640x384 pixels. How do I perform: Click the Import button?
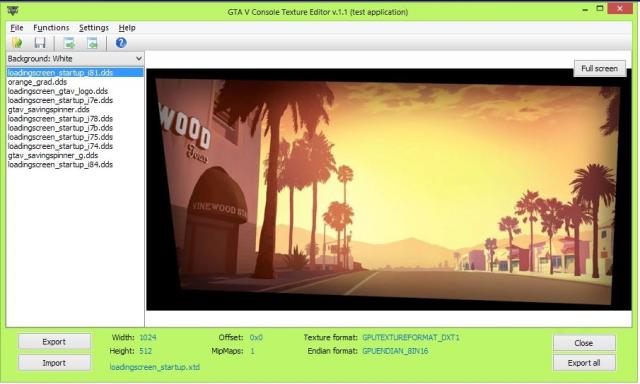coord(54,363)
